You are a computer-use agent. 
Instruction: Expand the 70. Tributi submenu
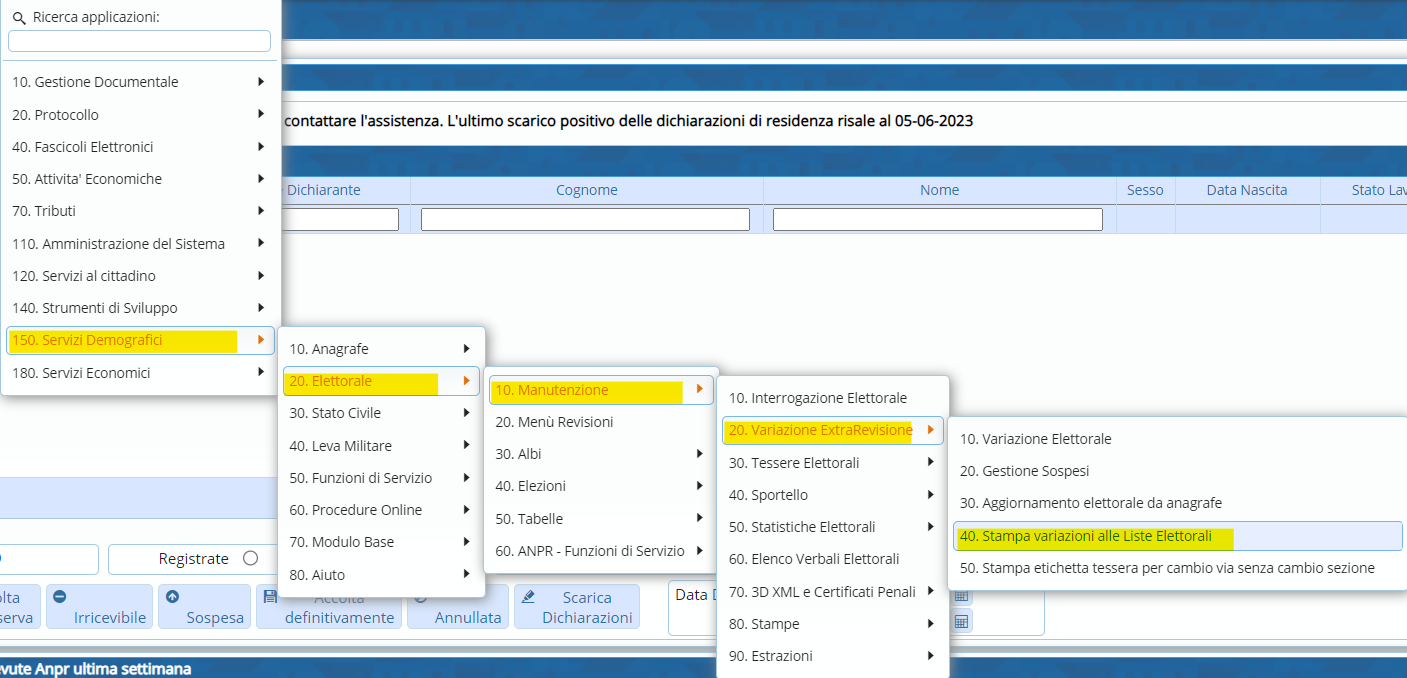pyautogui.click(x=141, y=211)
